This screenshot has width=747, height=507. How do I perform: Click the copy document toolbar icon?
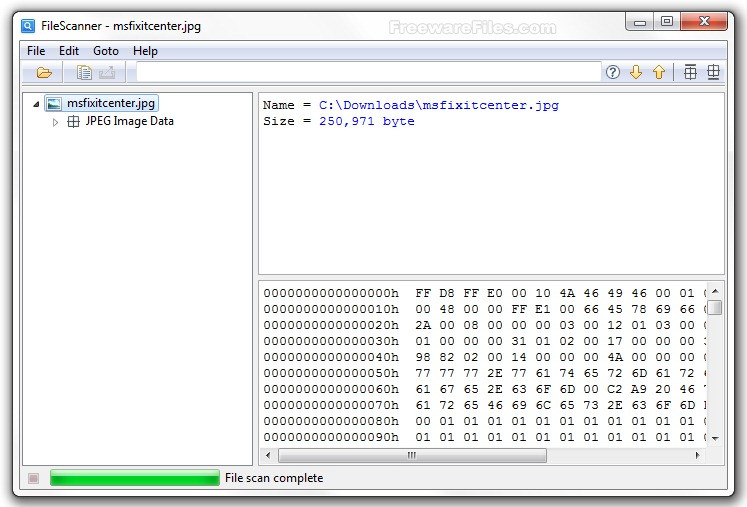click(84, 72)
